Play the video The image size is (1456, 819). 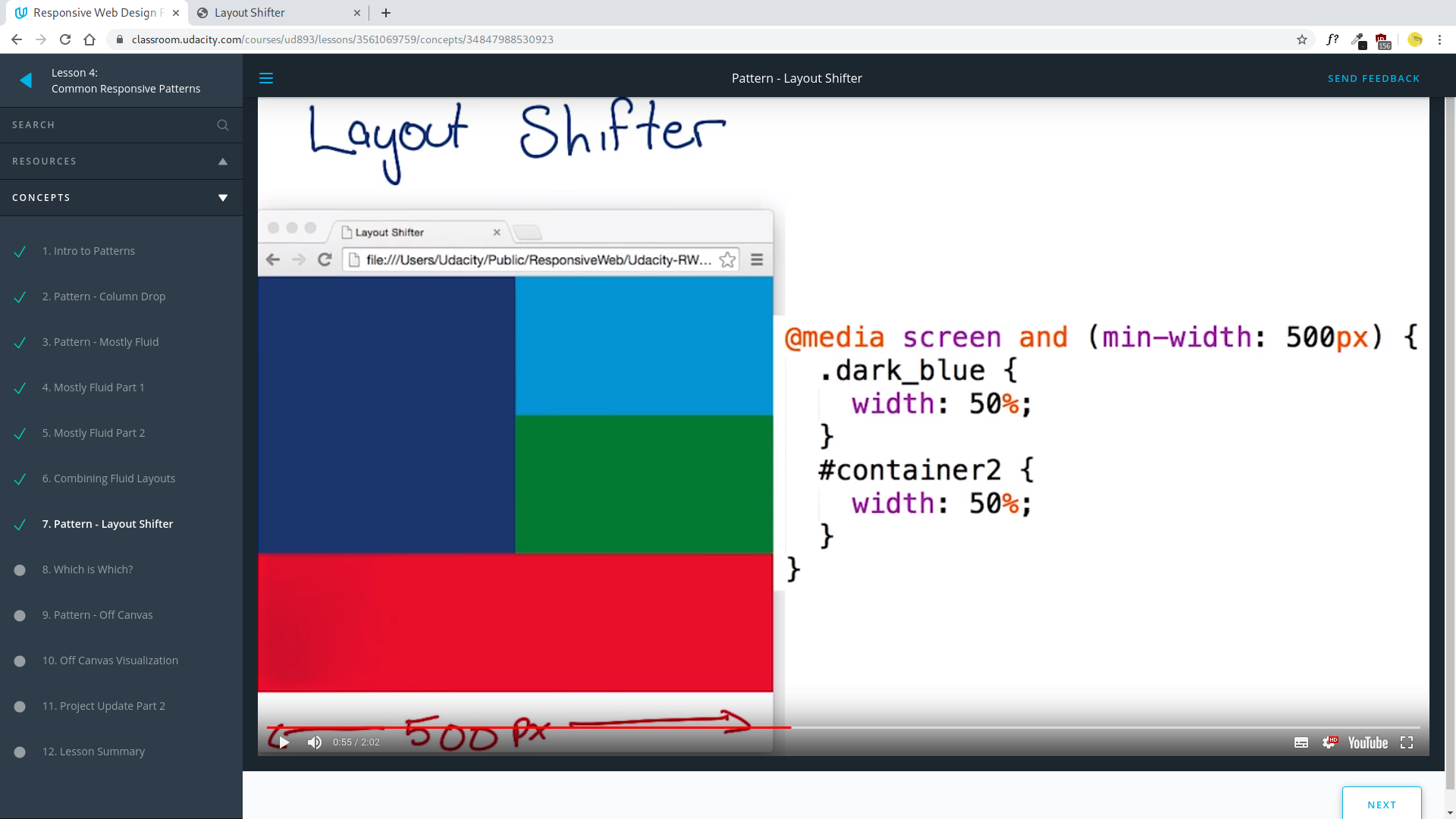coord(284,742)
